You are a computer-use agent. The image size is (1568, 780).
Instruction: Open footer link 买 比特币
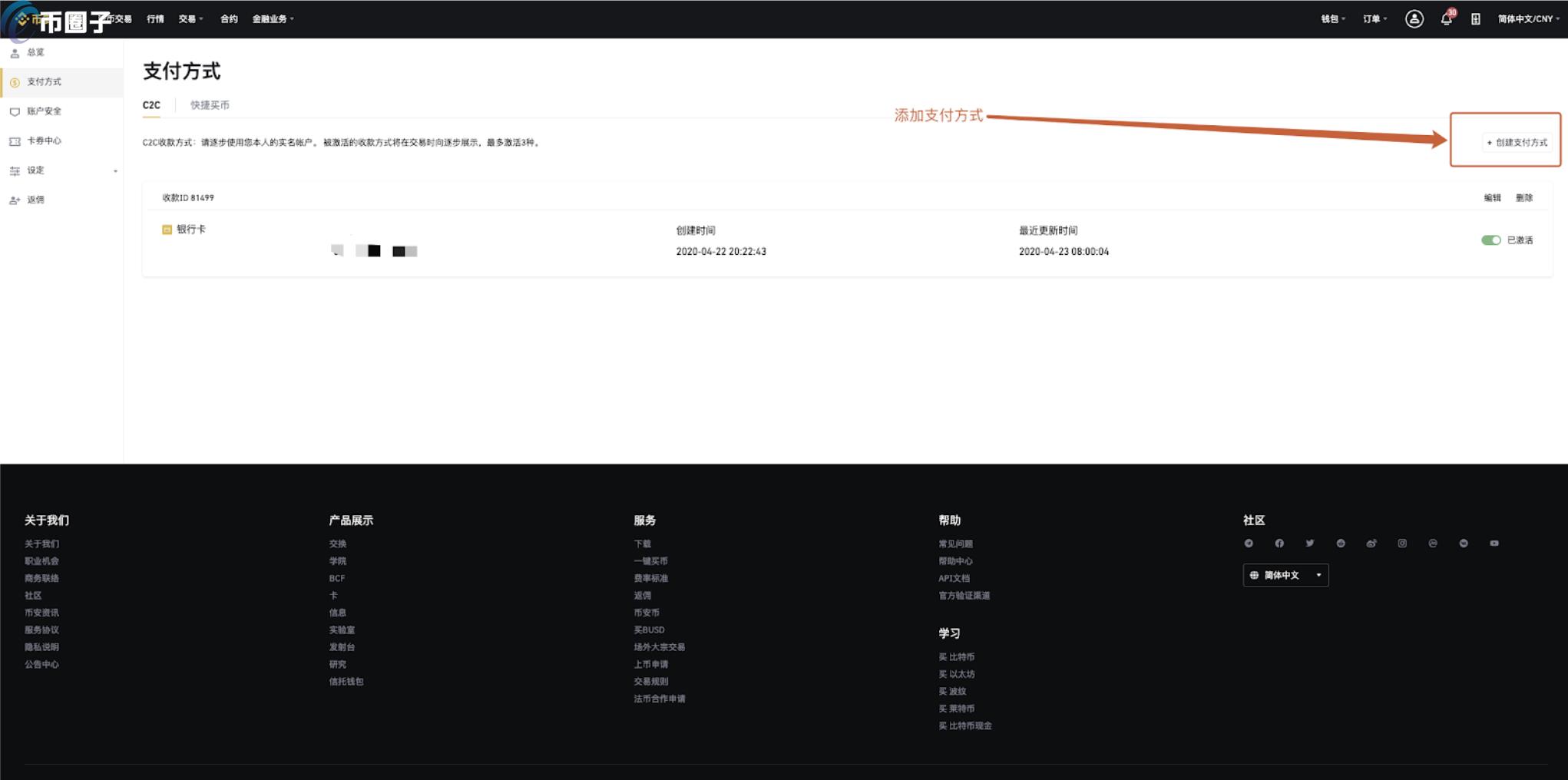pos(956,657)
